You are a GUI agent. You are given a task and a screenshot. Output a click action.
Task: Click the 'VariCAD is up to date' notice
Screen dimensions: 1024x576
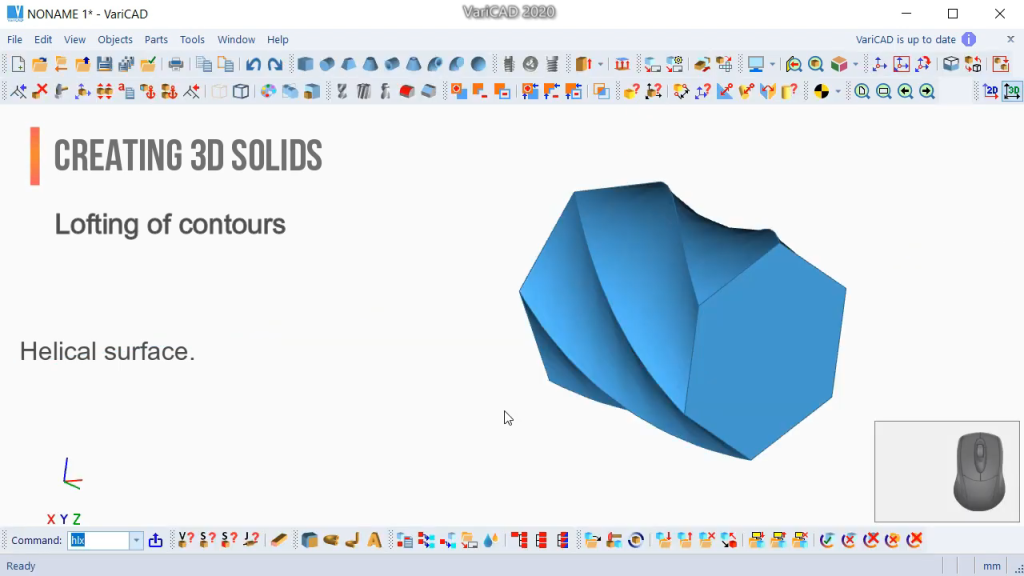(x=906, y=39)
